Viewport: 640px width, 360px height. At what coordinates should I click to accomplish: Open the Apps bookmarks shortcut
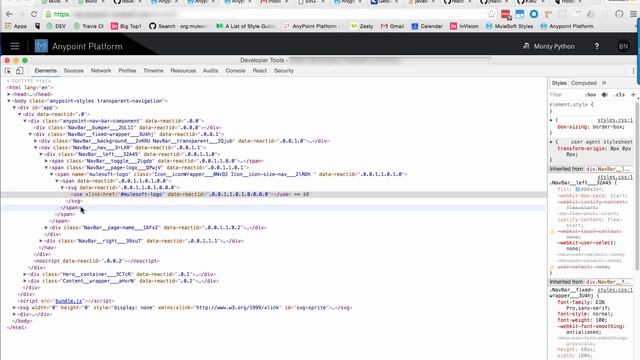(x=16, y=26)
